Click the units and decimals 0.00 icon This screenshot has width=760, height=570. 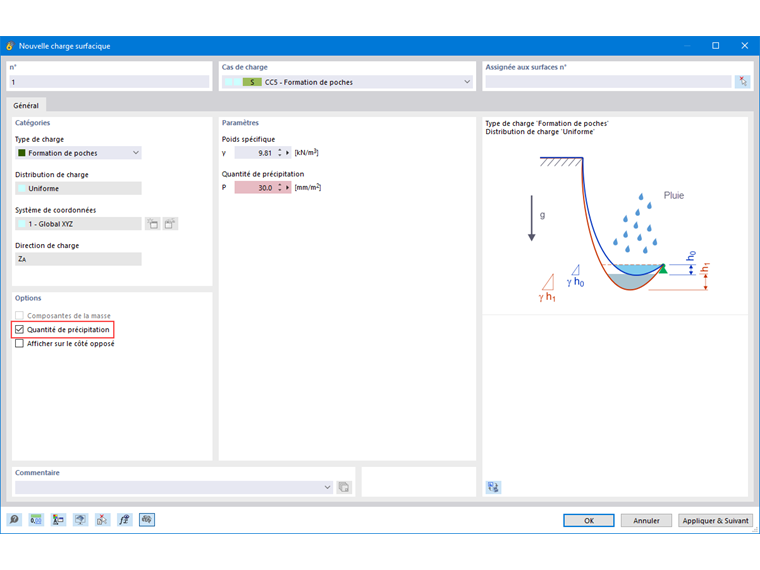(x=36, y=520)
